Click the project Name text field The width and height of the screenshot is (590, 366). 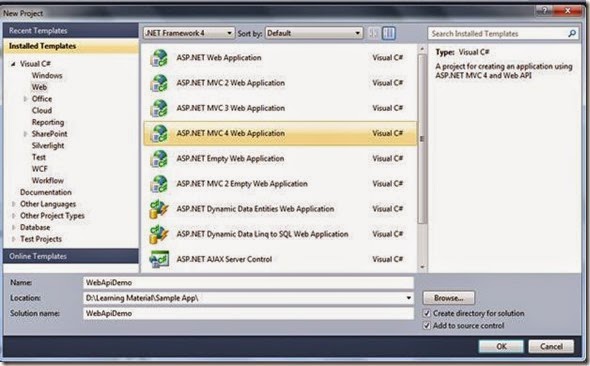pyautogui.click(x=248, y=282)
